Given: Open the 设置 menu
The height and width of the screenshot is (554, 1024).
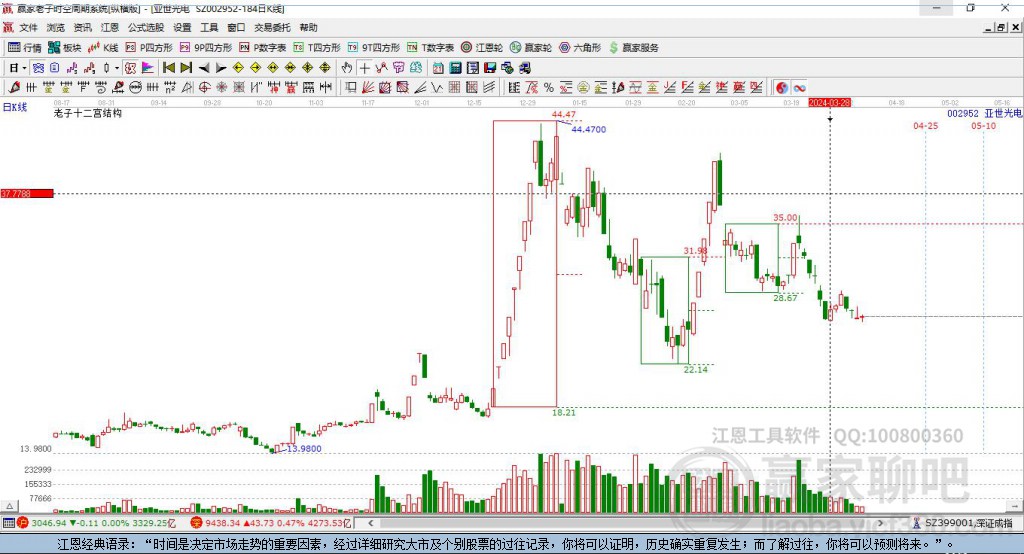Looking at the screenshot, I should [182, 27].
